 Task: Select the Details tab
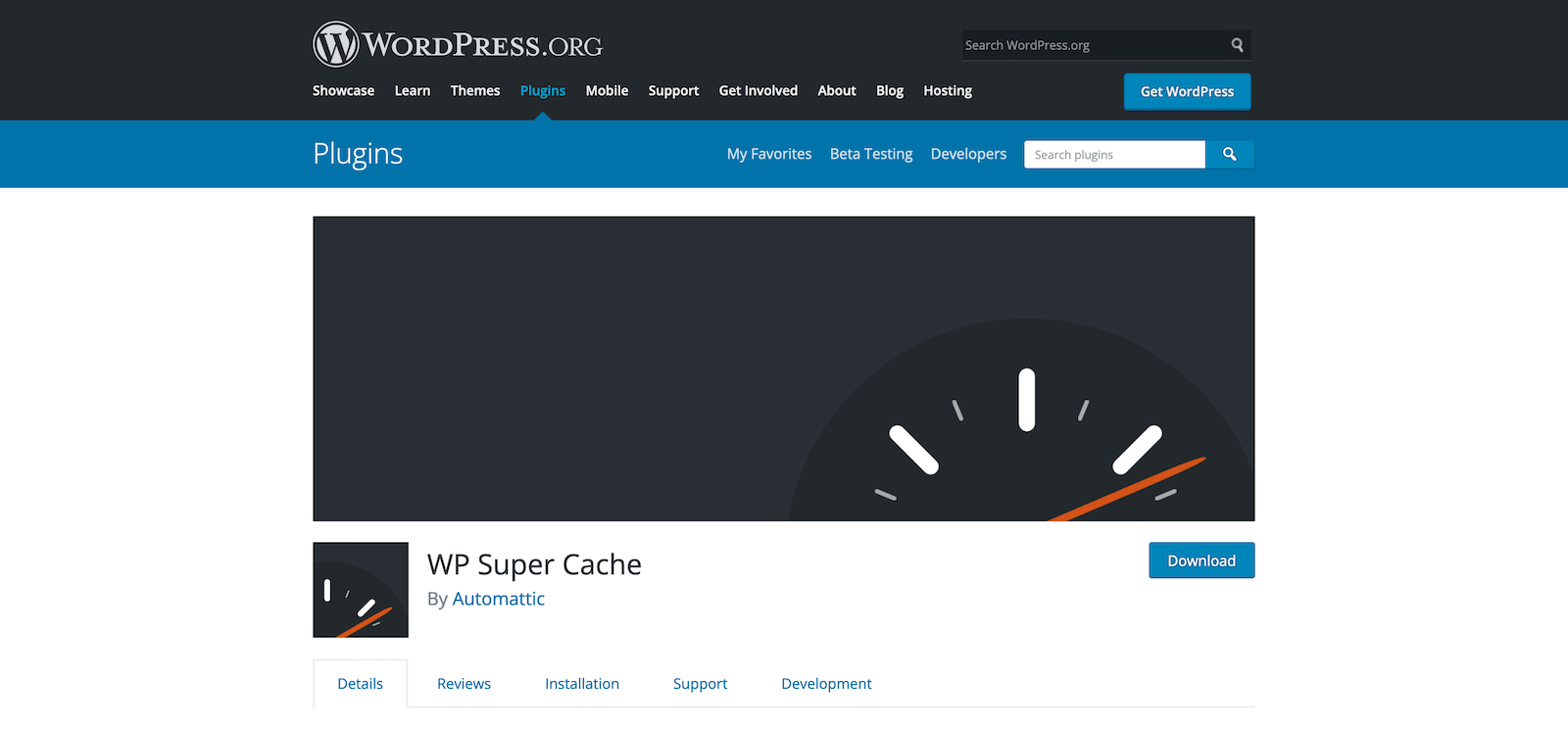pos(360,684)
